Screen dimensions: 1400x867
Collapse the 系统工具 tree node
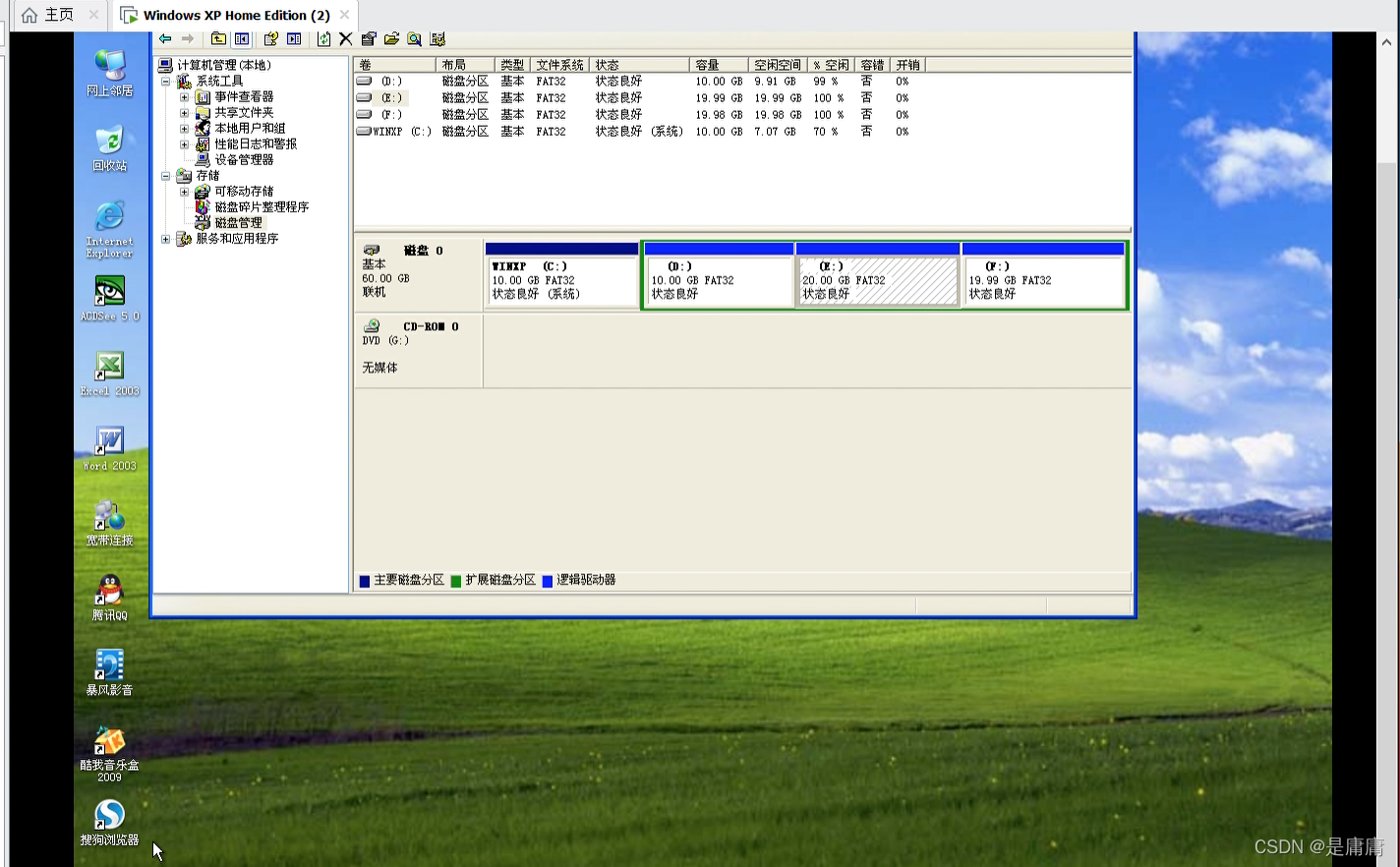coord(166,82)
